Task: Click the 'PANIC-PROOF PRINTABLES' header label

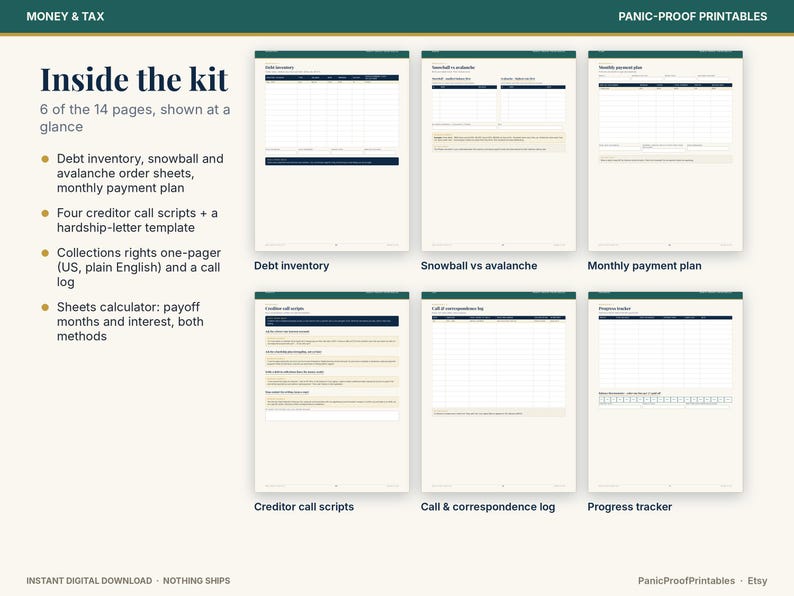Action: [693, 17]
